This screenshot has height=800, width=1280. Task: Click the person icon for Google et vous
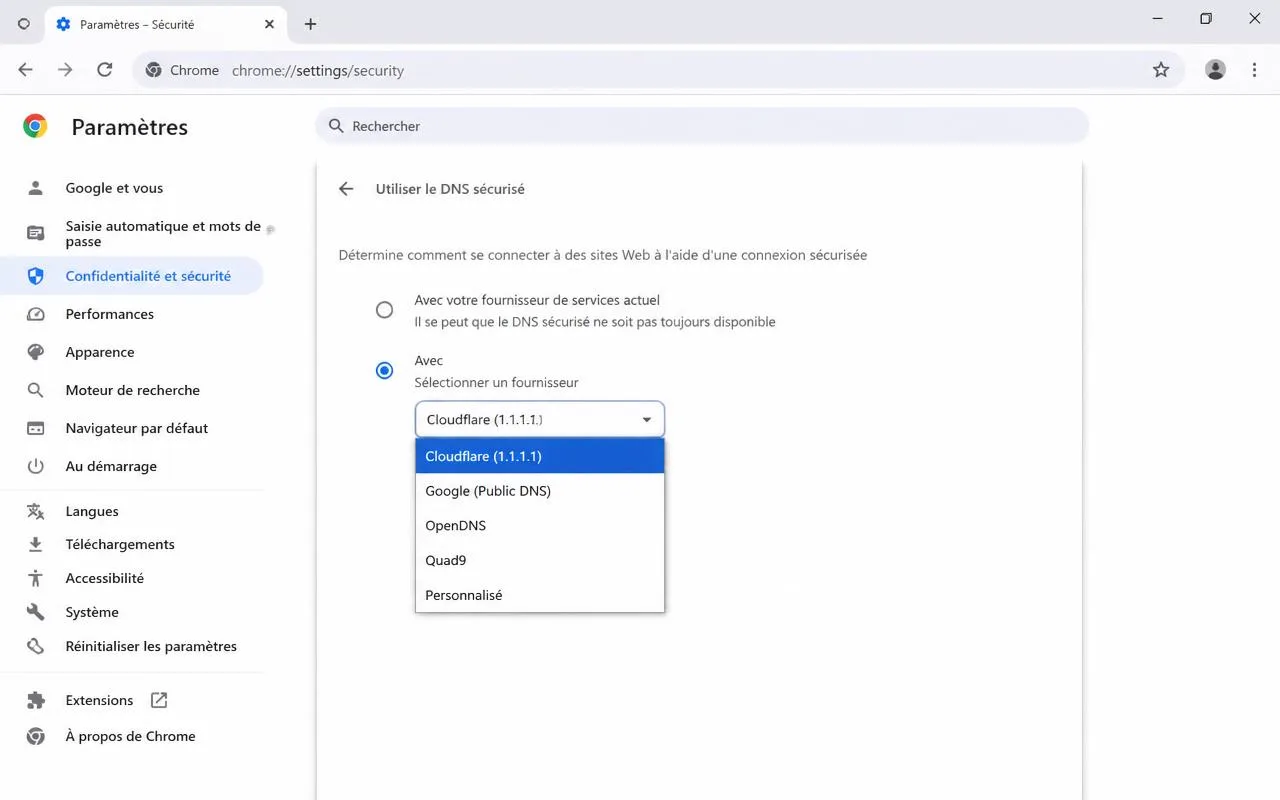pos(36,188)
